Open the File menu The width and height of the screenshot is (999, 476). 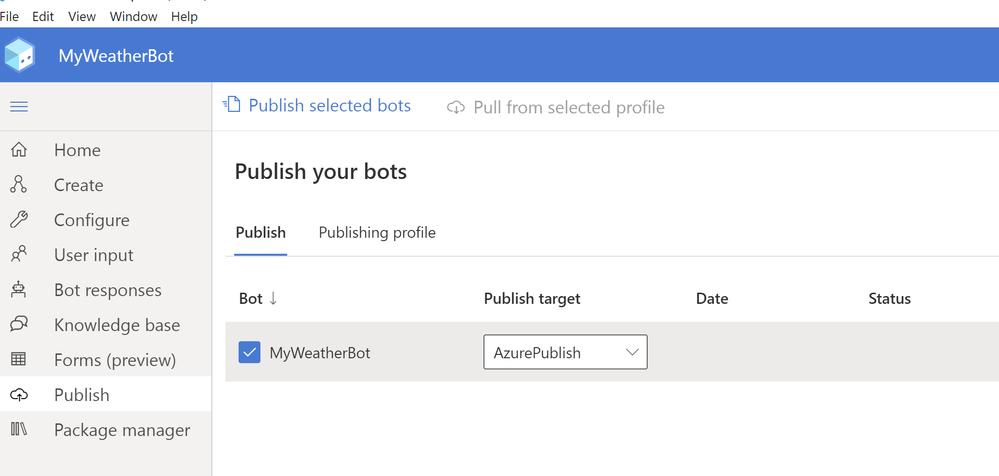pos(10,17)
